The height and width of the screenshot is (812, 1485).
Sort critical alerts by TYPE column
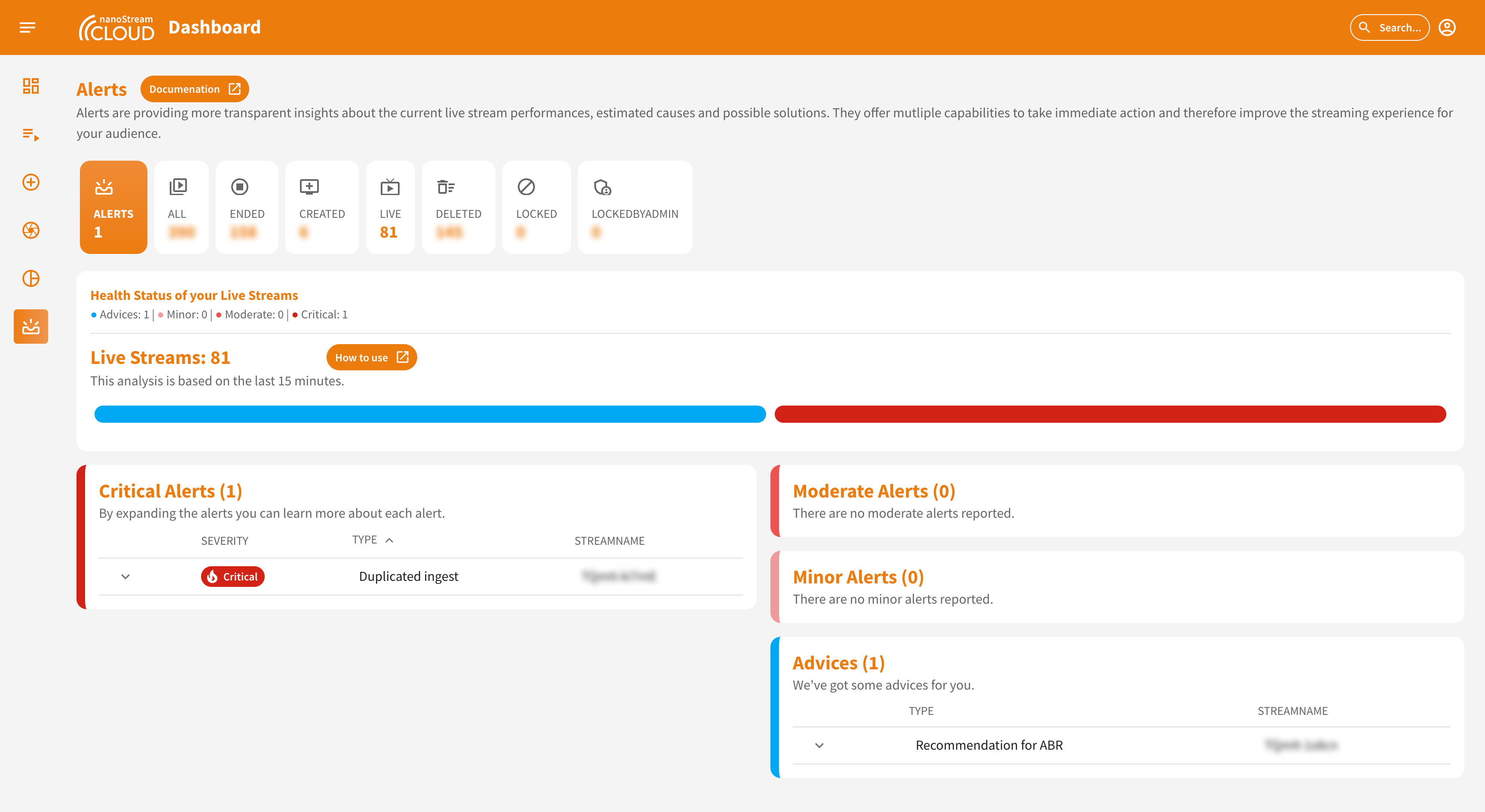[x=373, y=540]
